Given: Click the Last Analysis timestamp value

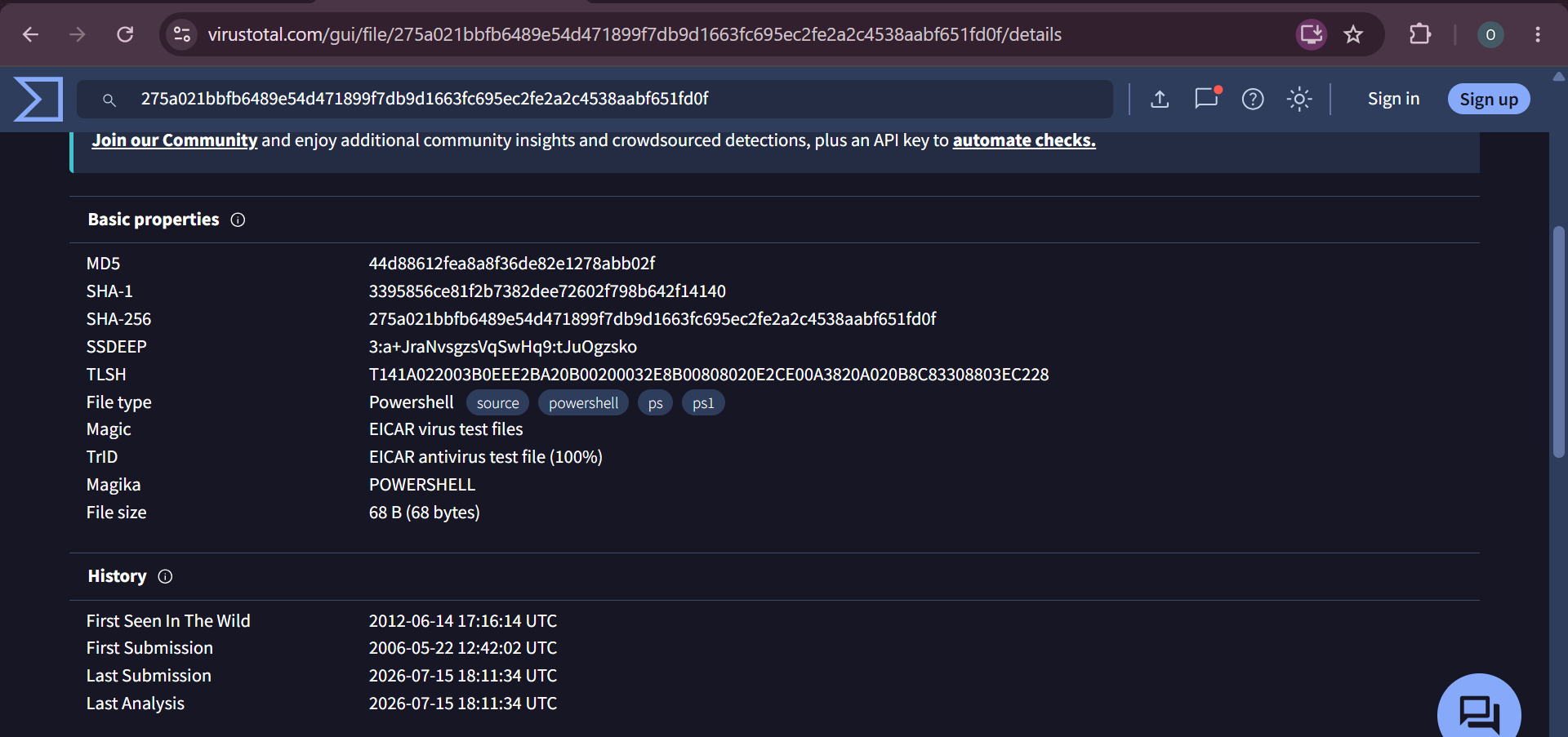Looking at the screenshot, I should (x=462, y=704).
